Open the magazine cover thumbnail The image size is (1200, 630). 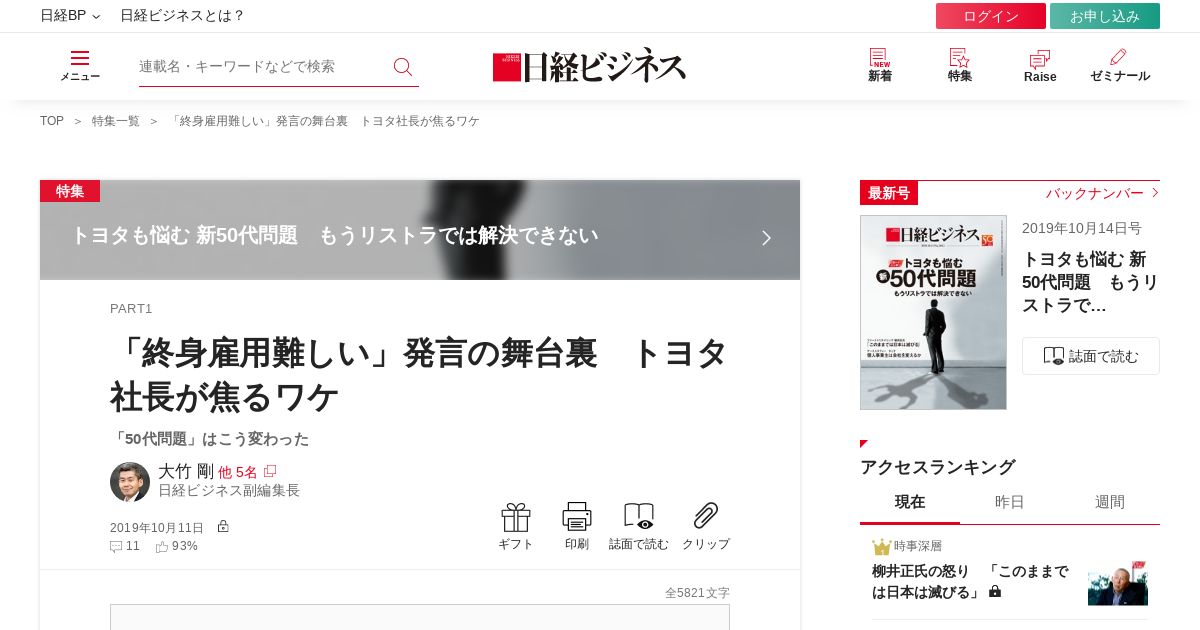tap(933, 312)
